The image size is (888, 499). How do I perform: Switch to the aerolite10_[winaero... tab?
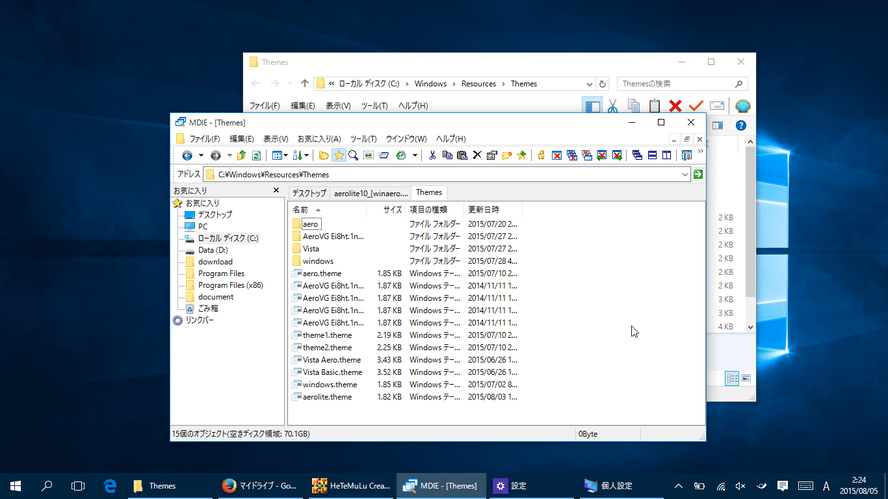pyautogui.click(x=370, y=193)
